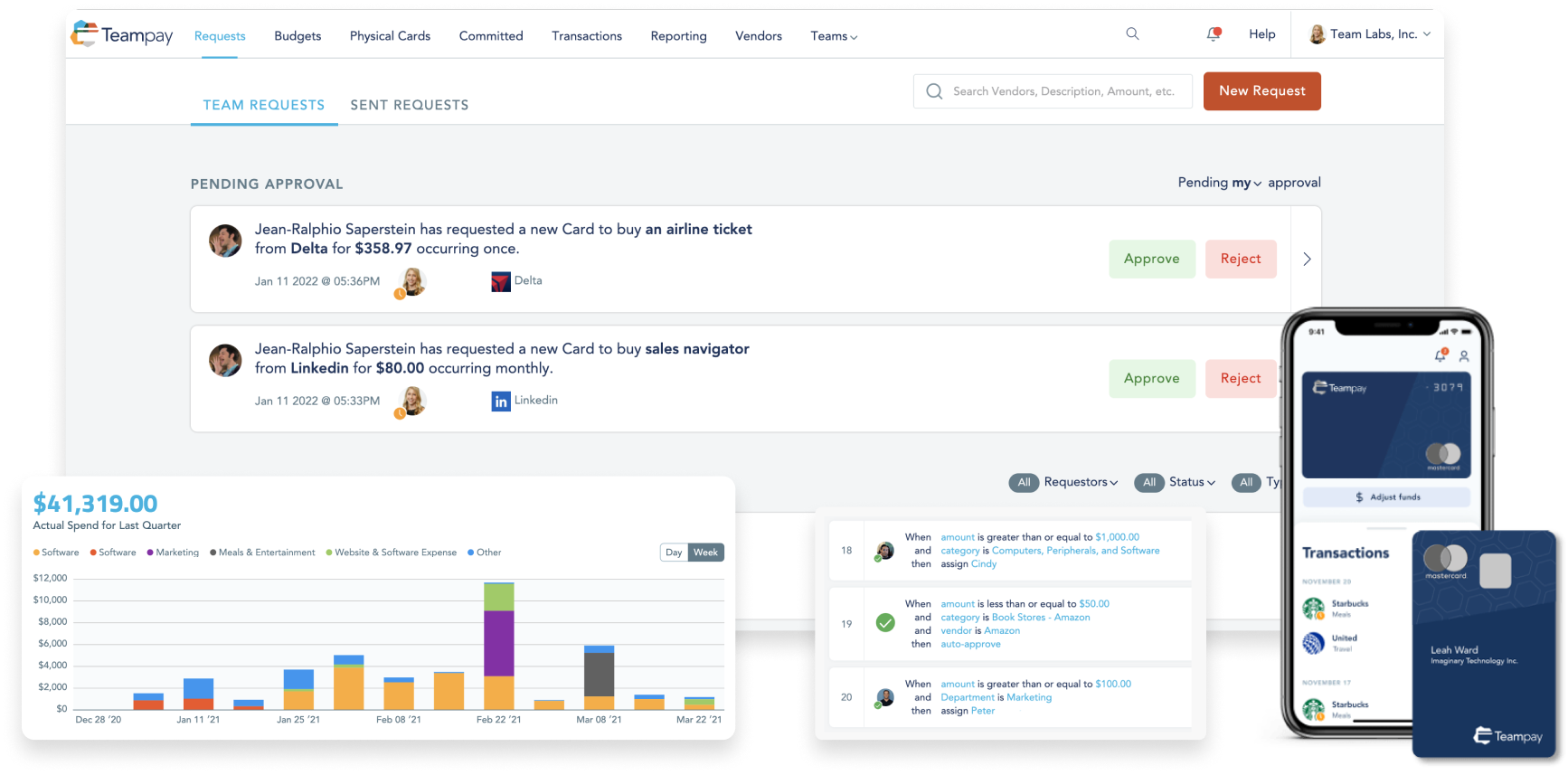Click the gray Meals bar segment for Mar 08
1568x775 pixels.
[599, 675]
